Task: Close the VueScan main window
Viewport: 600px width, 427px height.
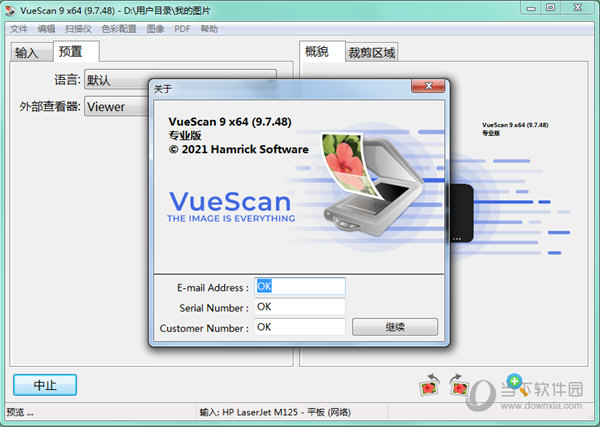Action: (x=578, y=8)
